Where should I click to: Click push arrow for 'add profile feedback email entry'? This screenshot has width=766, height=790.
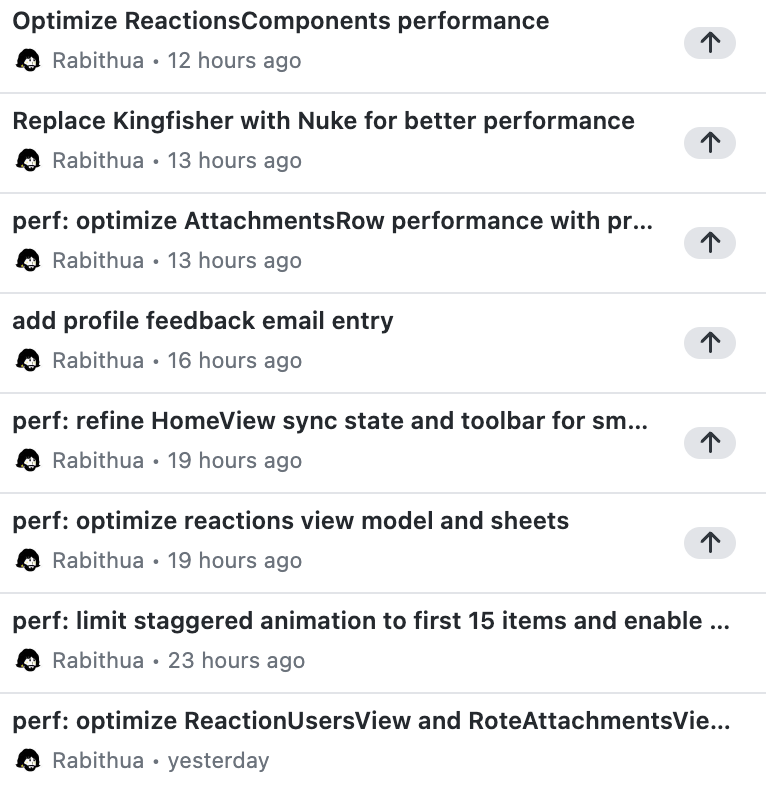(x=709, y=342)
